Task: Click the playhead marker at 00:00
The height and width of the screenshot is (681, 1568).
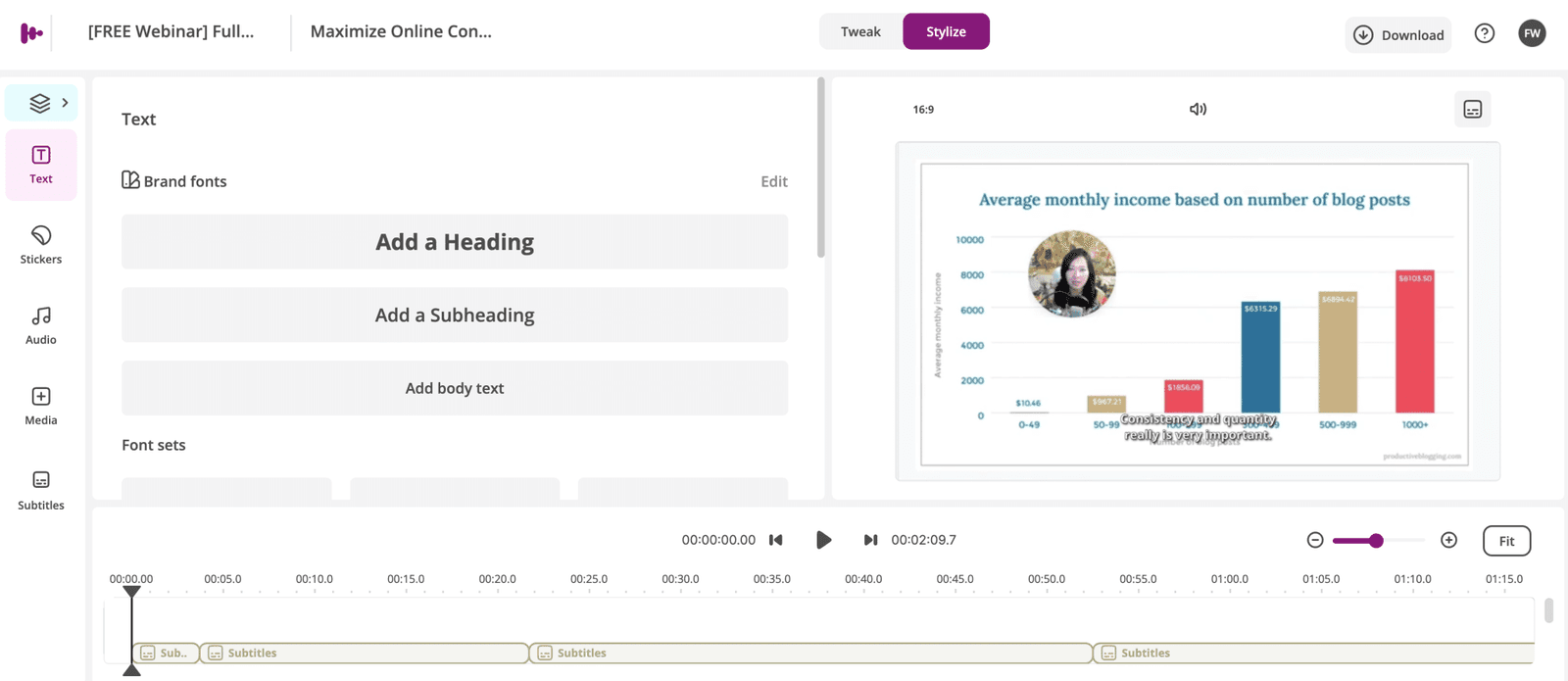Action: 131,592
